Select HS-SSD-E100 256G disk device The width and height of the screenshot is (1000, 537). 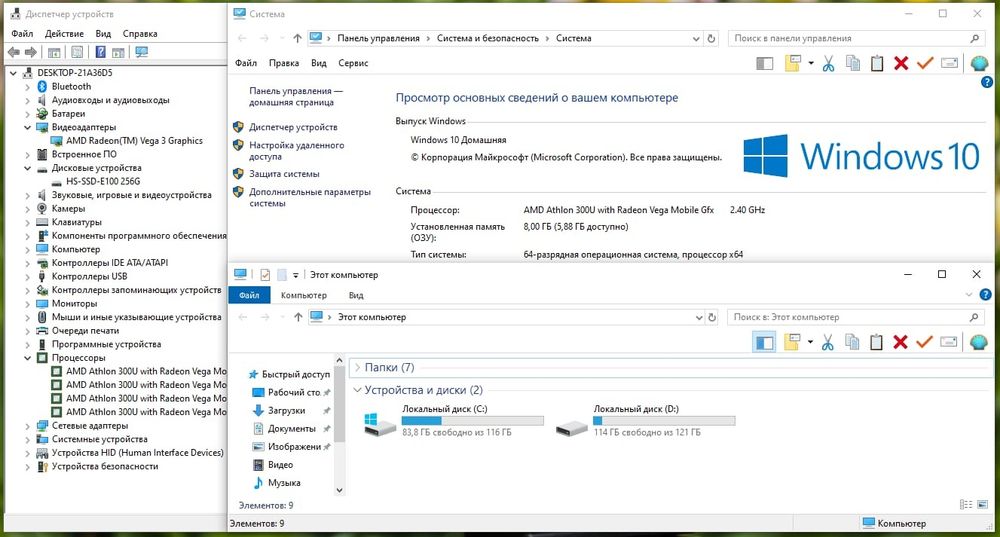[x=103, y=181]
